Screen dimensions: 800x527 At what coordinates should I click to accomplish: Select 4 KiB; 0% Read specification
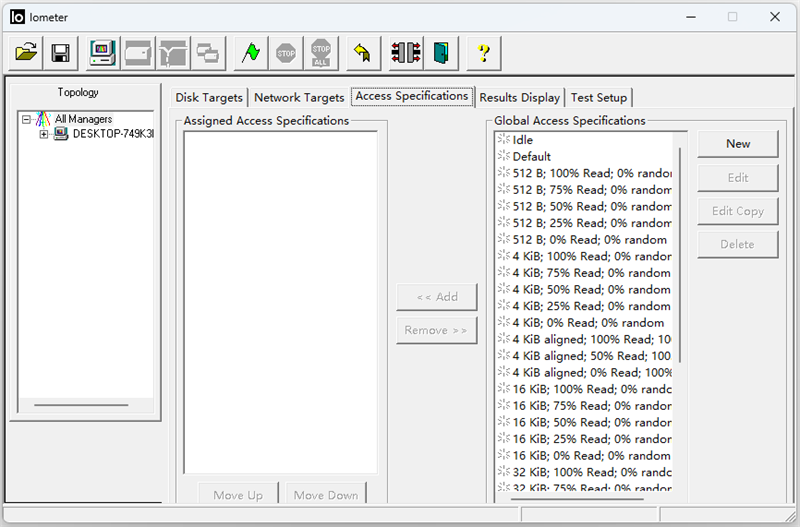[x=584, y=322]
